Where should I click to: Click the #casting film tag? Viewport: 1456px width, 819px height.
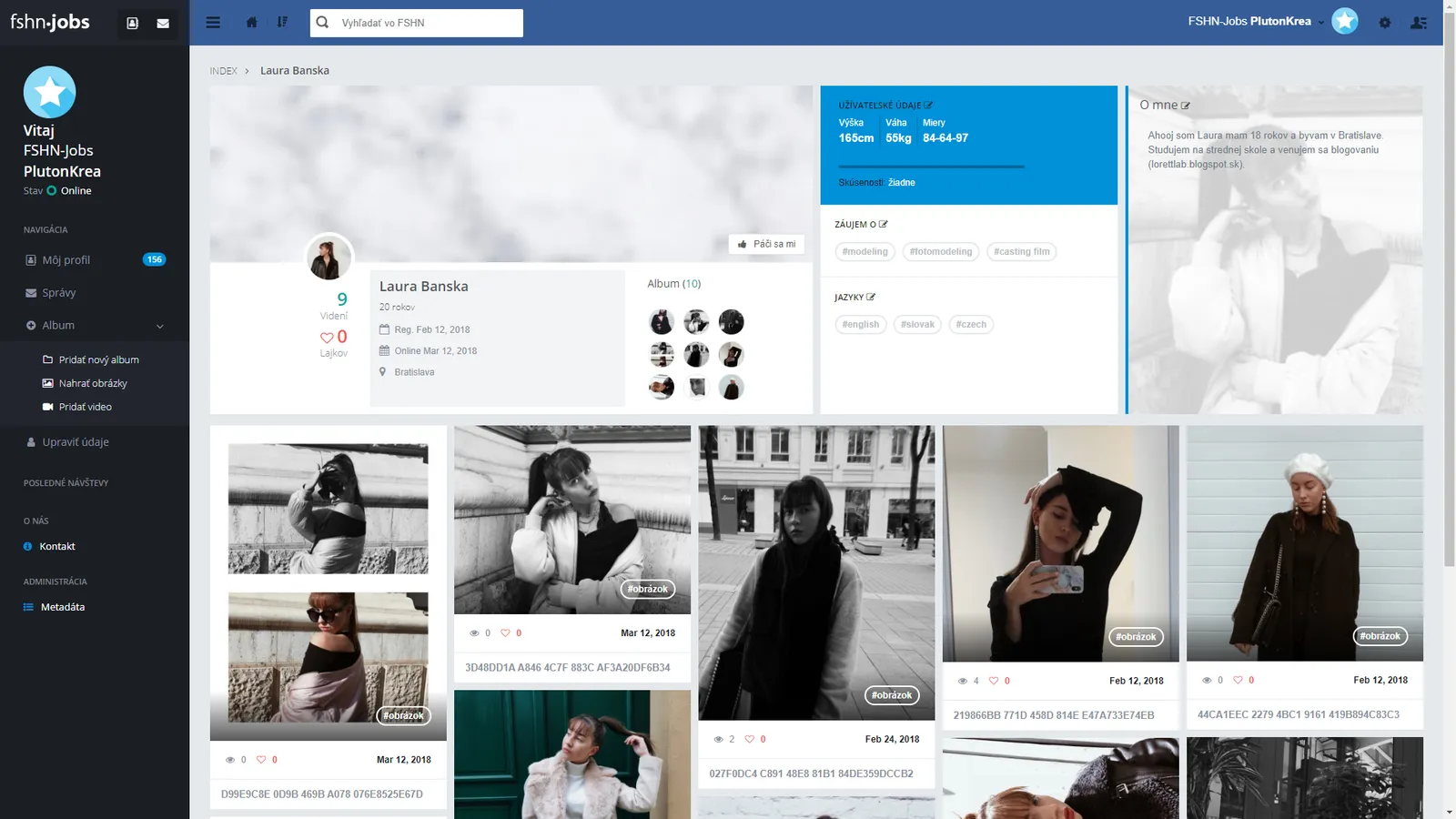1021,252
